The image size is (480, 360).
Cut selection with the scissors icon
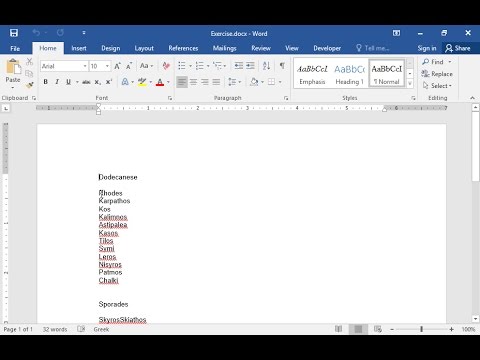point(30,62)
